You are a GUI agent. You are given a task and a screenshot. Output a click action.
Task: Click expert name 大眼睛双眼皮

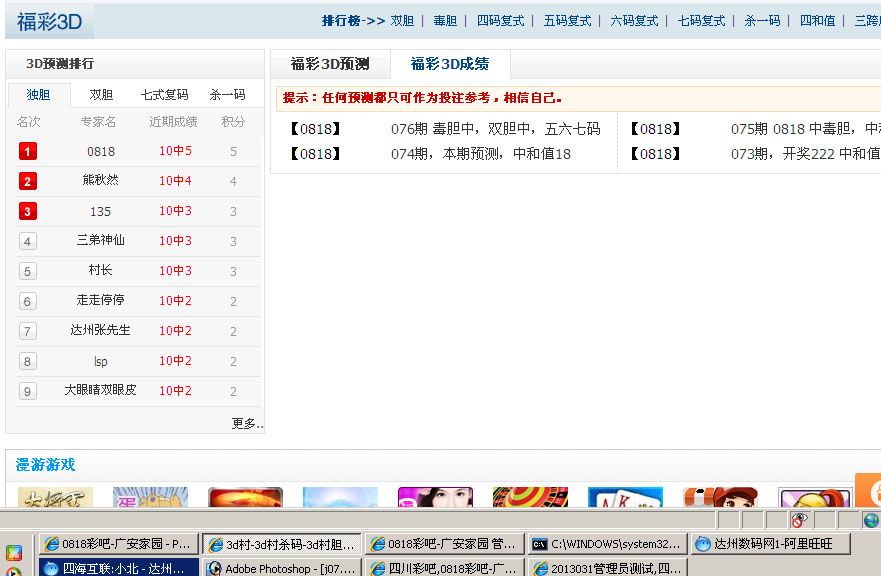(x=101, y=390)
